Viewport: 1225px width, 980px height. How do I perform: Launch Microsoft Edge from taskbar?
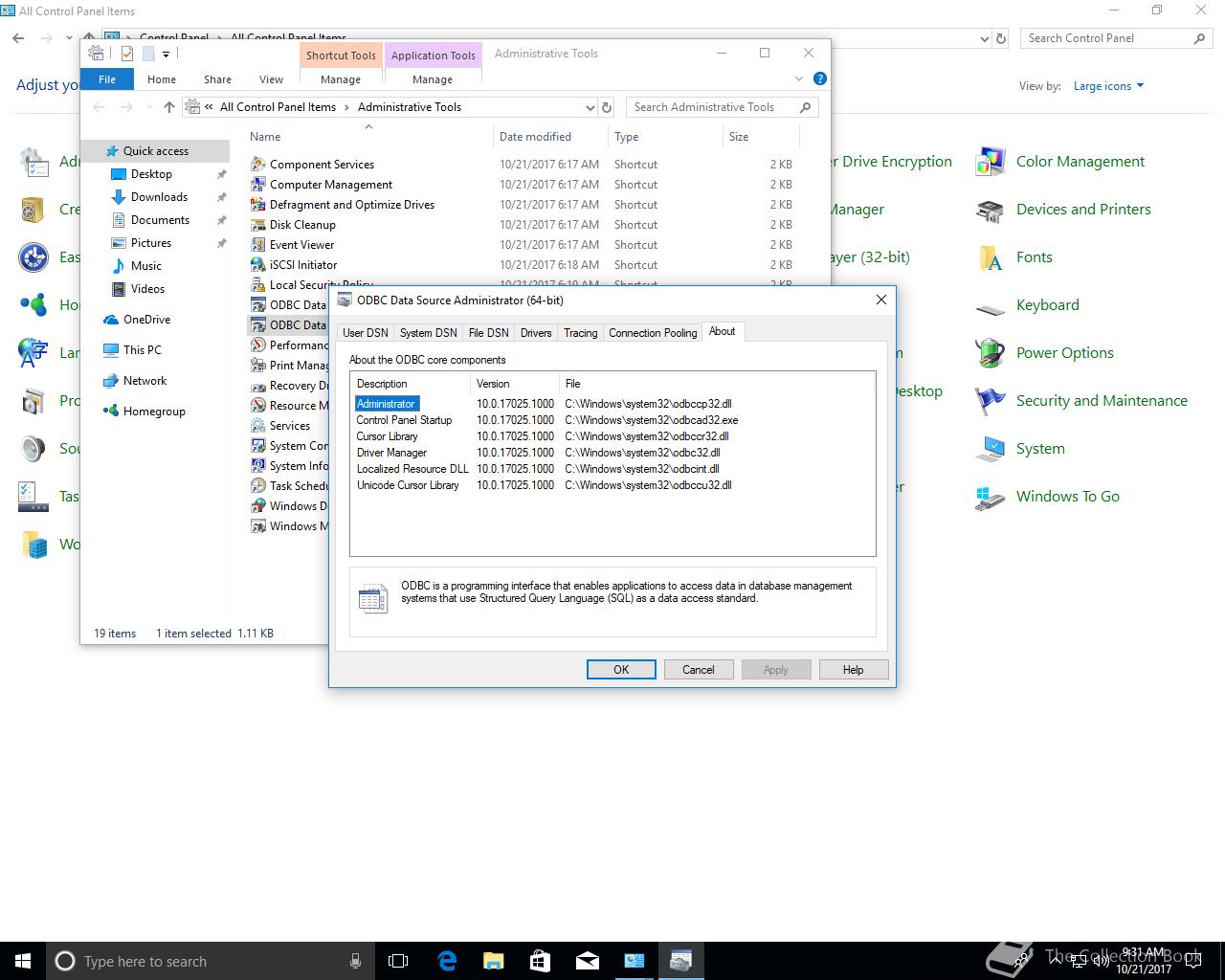coord(447,961)
